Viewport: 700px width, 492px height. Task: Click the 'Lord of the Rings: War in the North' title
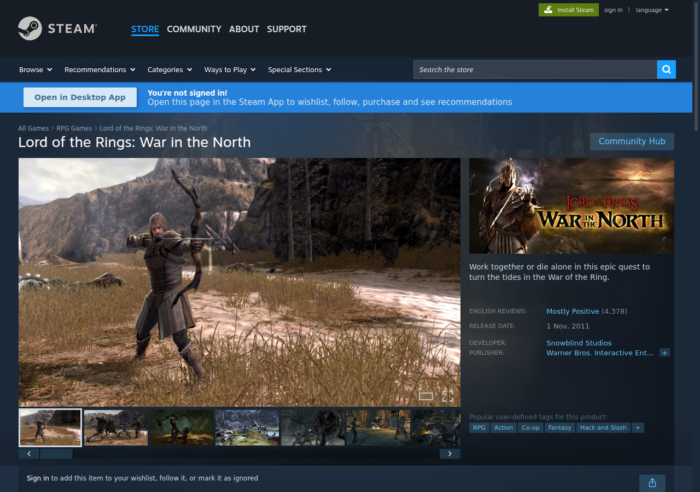(x=134, y=142)
